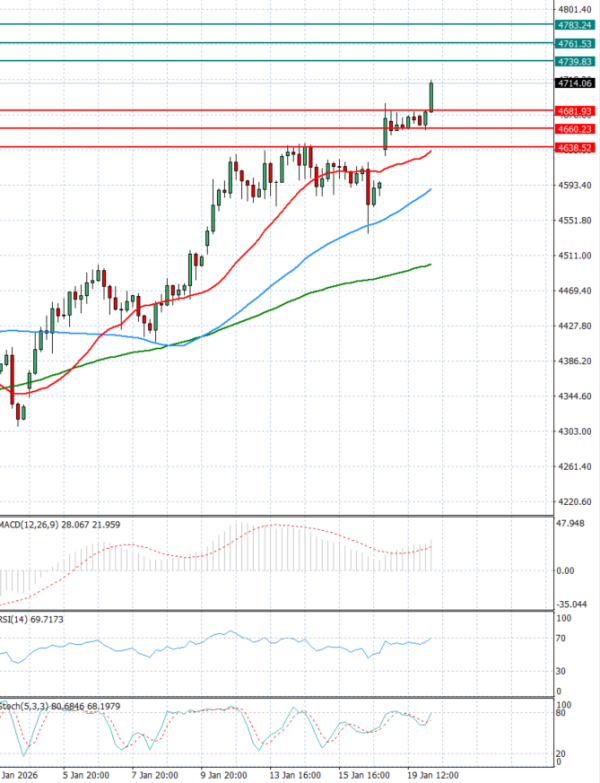Click the 4739.83 teal resistance price label
The image size is (600, 783).
click(x=576, y=62)
